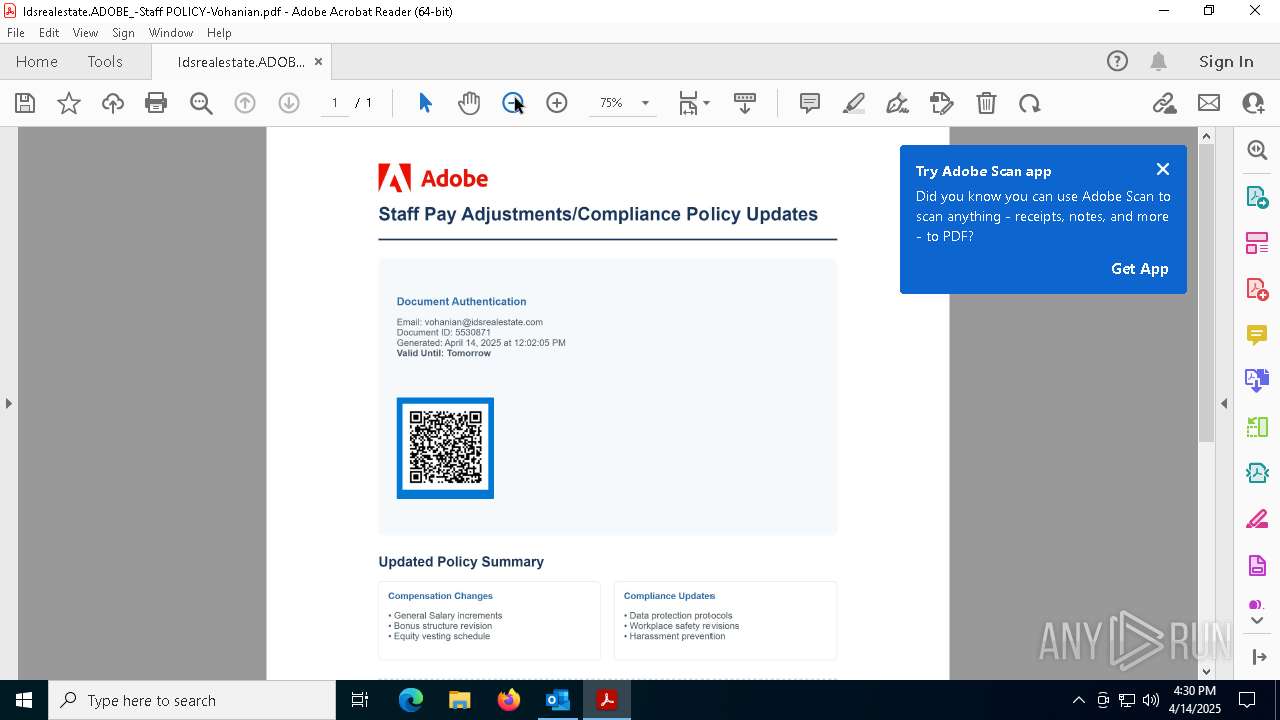Open yellow Comment tool in right pane

click(1257, 335)
